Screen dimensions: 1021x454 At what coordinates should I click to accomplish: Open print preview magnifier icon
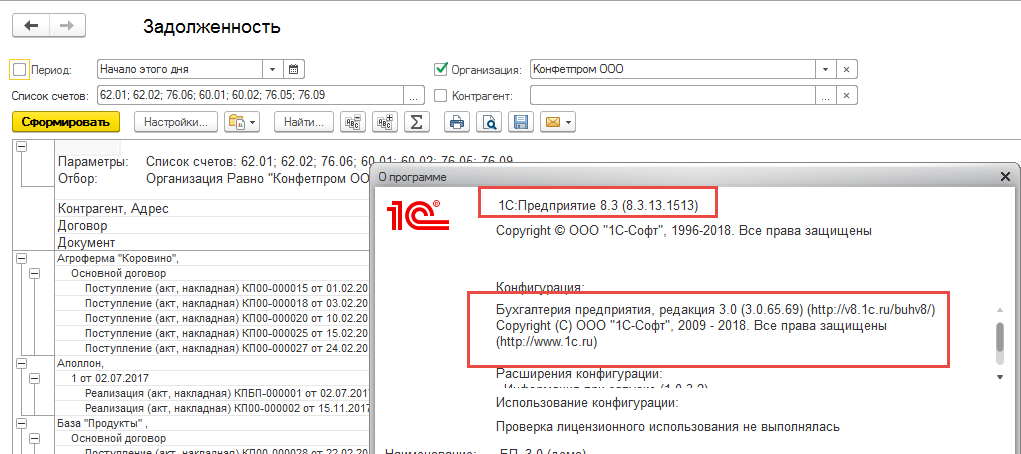pyautogui.click(x=488, y=122)
